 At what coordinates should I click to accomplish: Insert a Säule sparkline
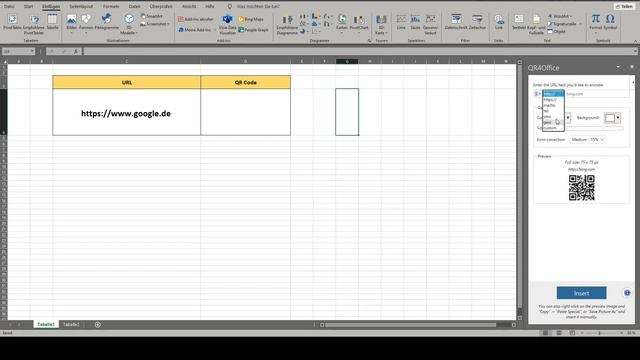(x=415, y=22)
